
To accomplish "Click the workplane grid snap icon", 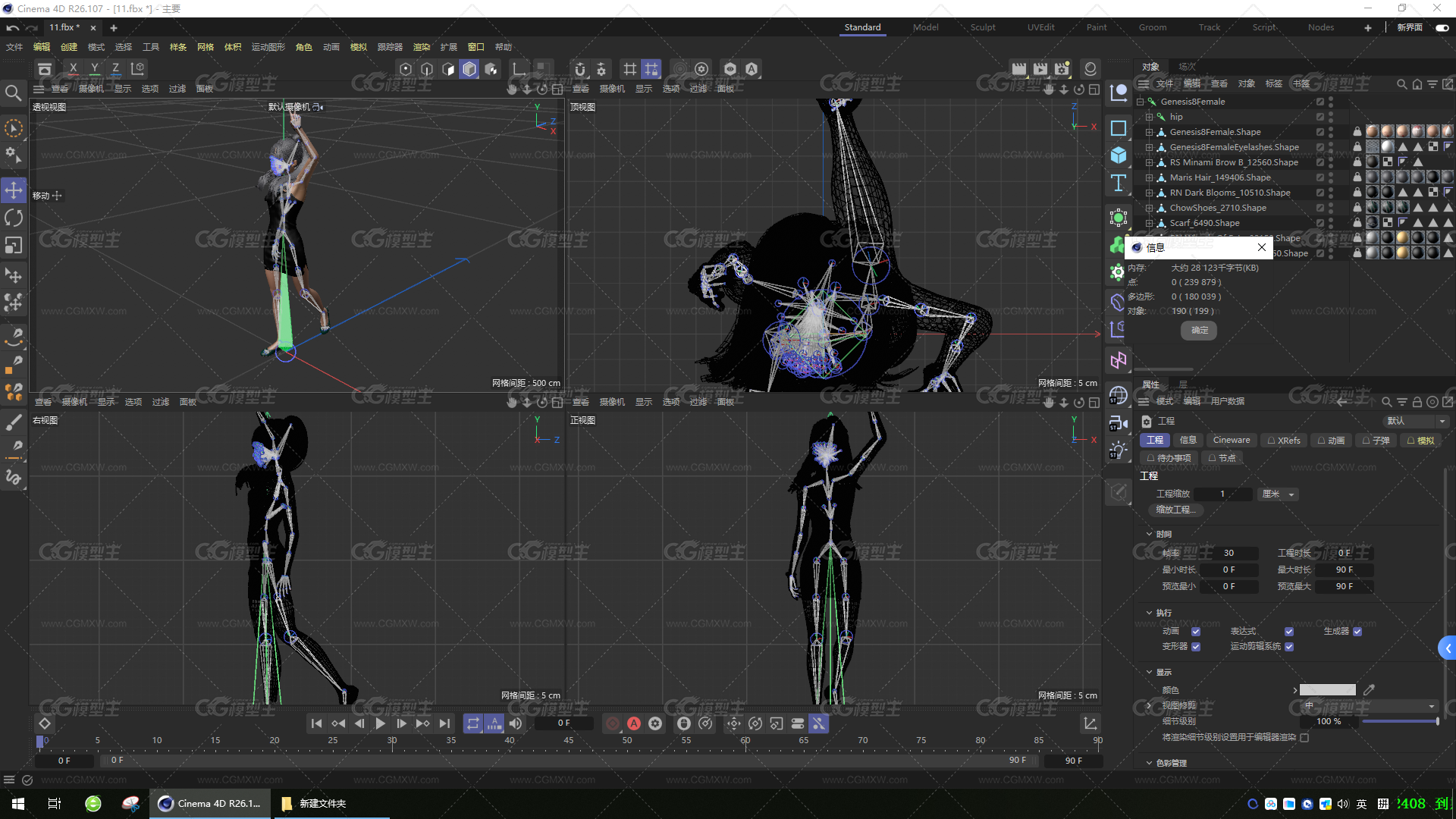I will coord(651,69).
